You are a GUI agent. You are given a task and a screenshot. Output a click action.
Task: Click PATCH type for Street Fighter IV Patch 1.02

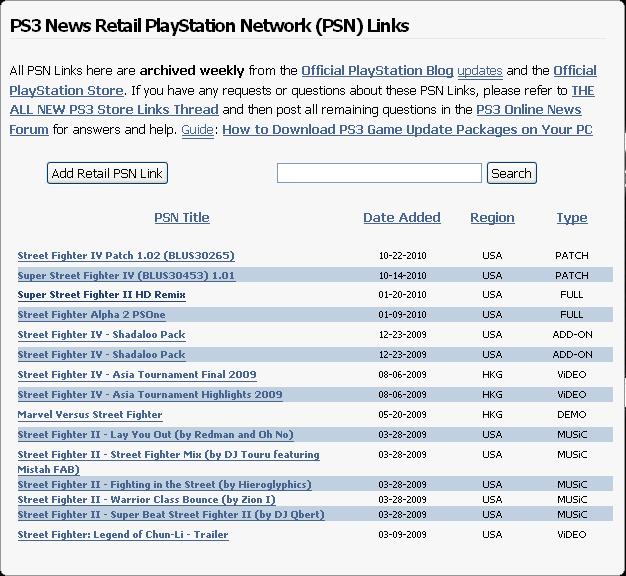tap(572, 255)
